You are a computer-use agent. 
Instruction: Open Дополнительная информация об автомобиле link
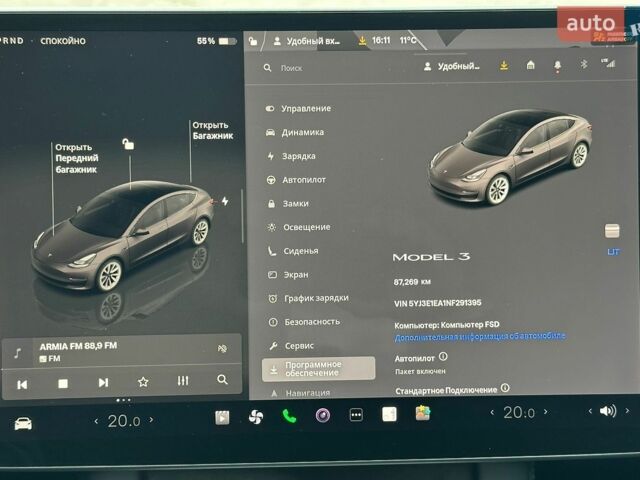click(x=480, y=337)
